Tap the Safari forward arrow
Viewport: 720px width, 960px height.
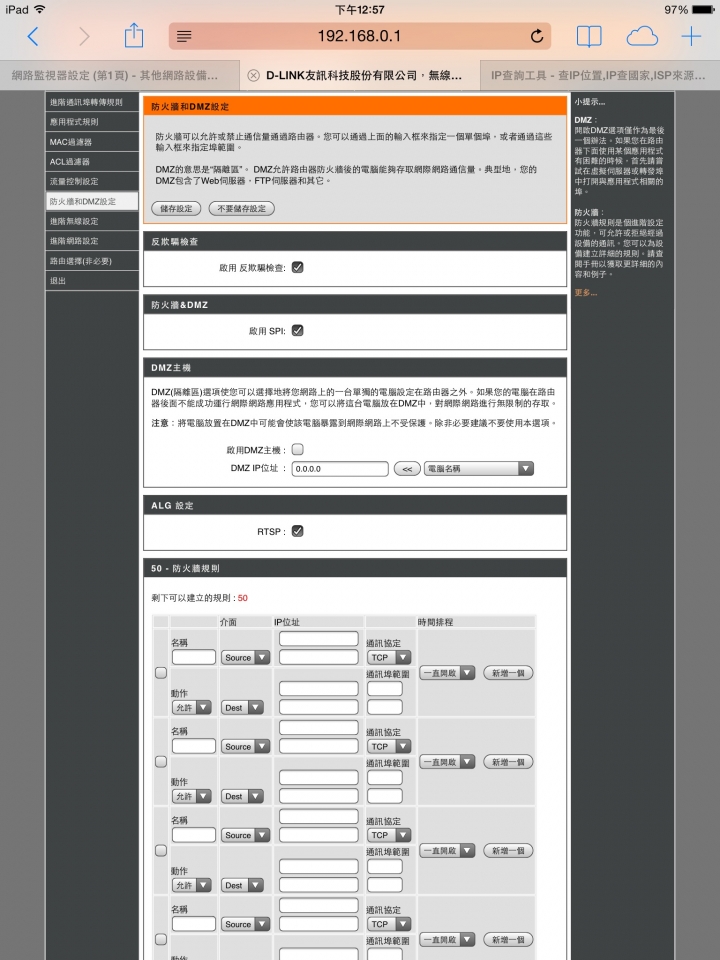tap(84, 37)
